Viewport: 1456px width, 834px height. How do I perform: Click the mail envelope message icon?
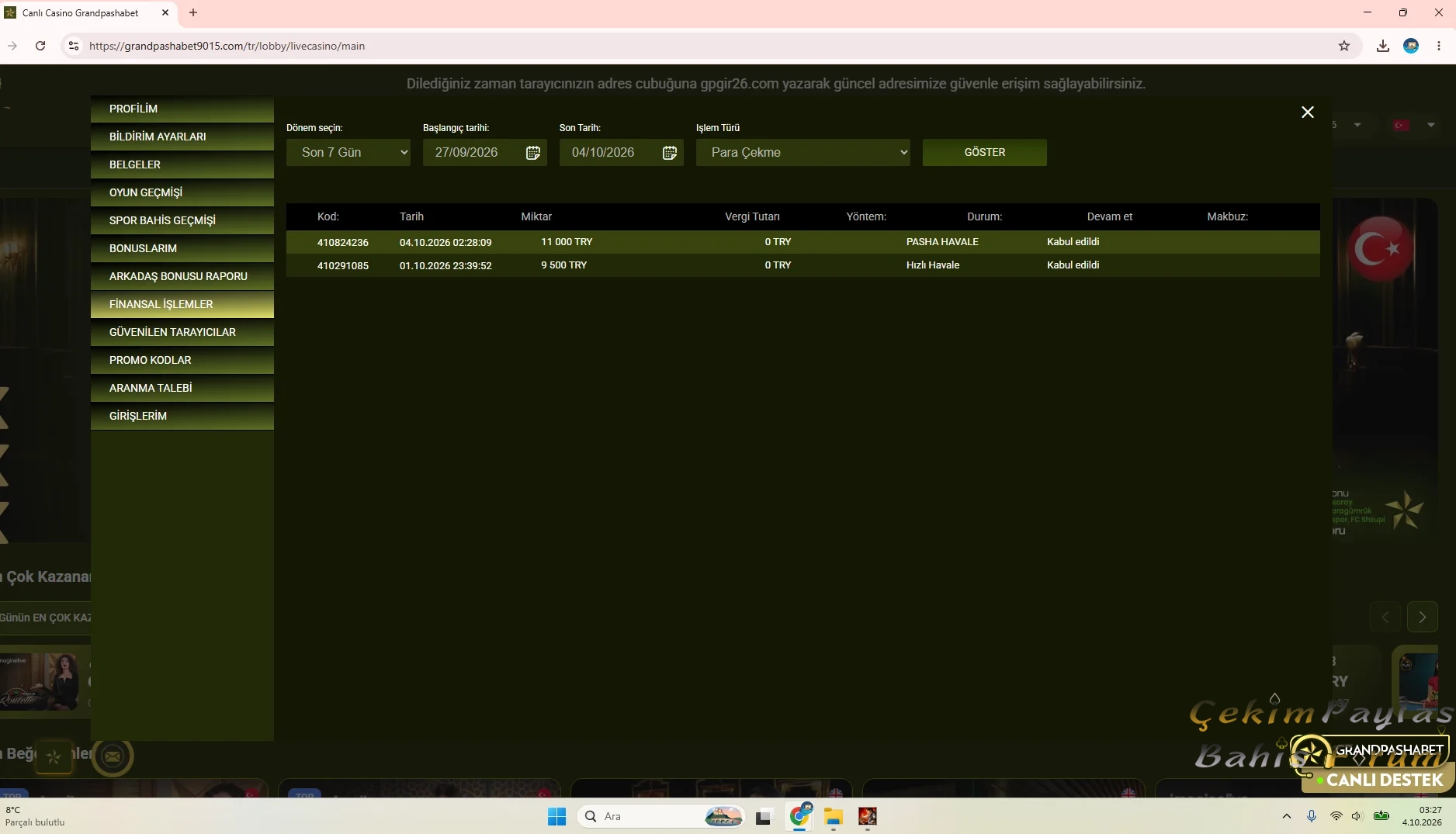click(x=113, y=756)
